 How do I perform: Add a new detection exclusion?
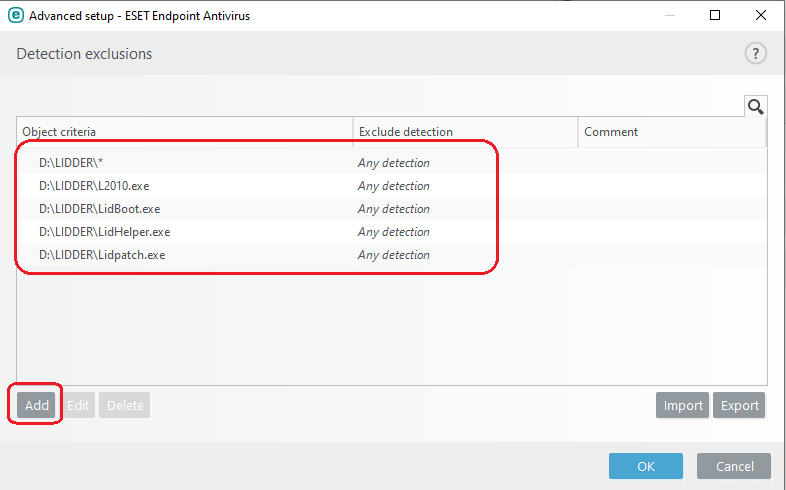37,405
